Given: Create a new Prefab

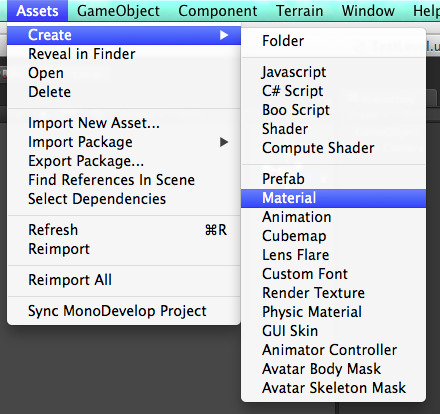Looking at the screenshot, I should click(x=333, y=179).
